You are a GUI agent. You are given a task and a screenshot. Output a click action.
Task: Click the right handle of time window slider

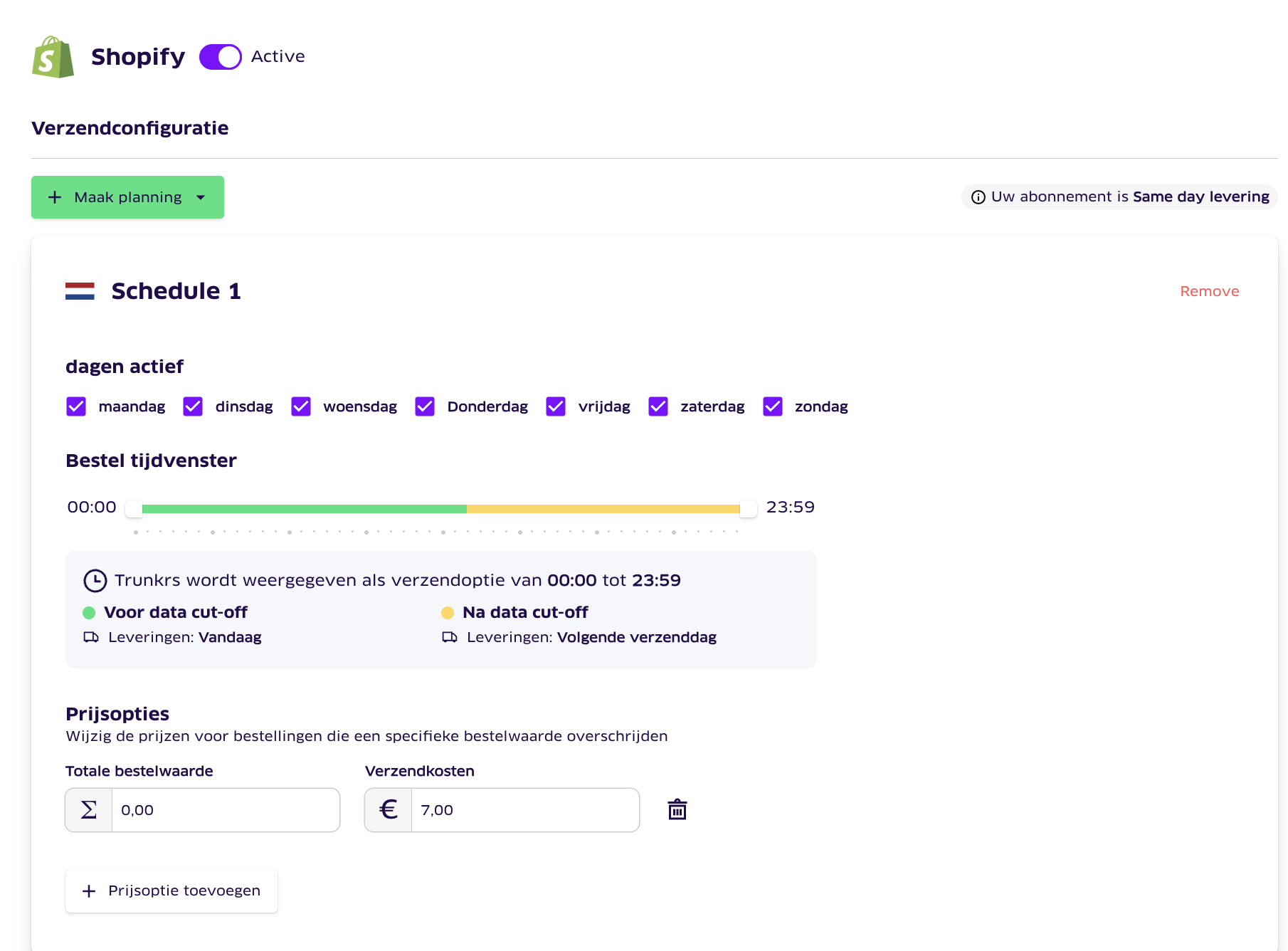(748, 508)
